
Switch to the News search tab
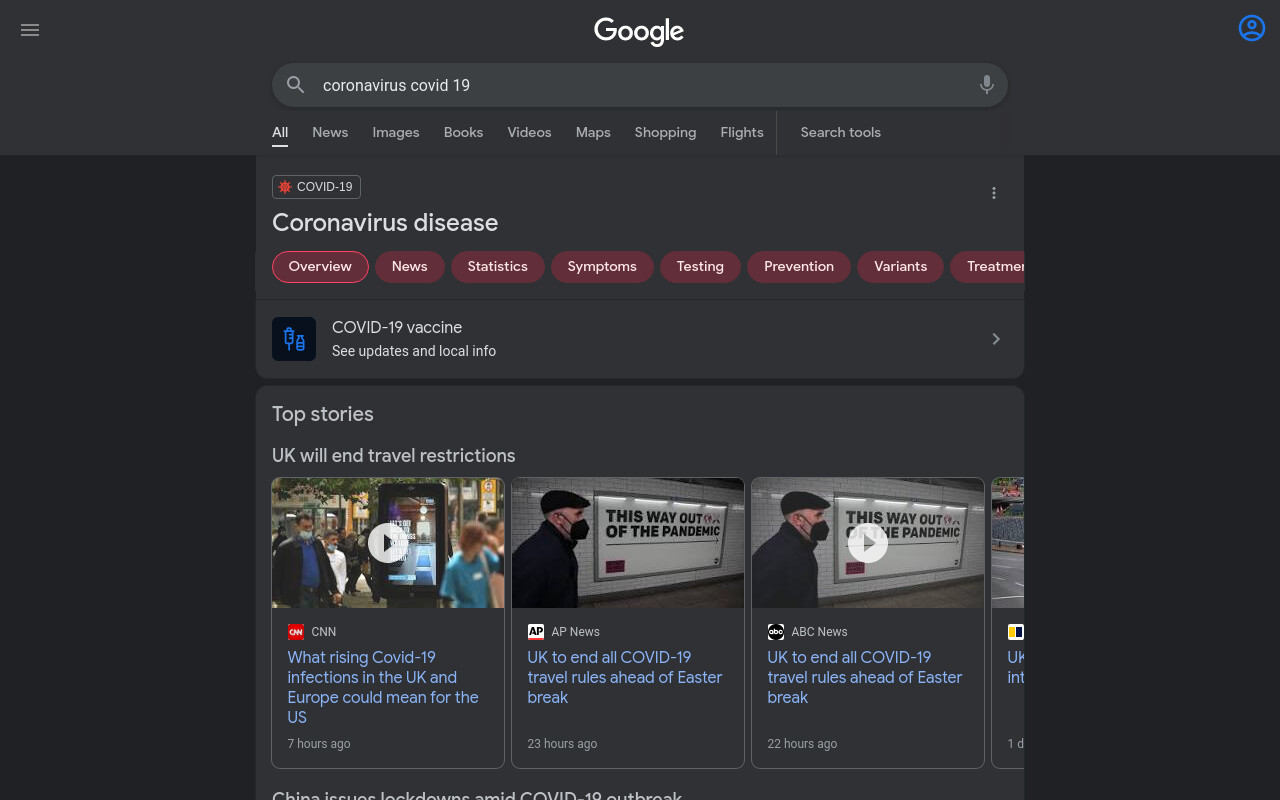coord(330,132)
